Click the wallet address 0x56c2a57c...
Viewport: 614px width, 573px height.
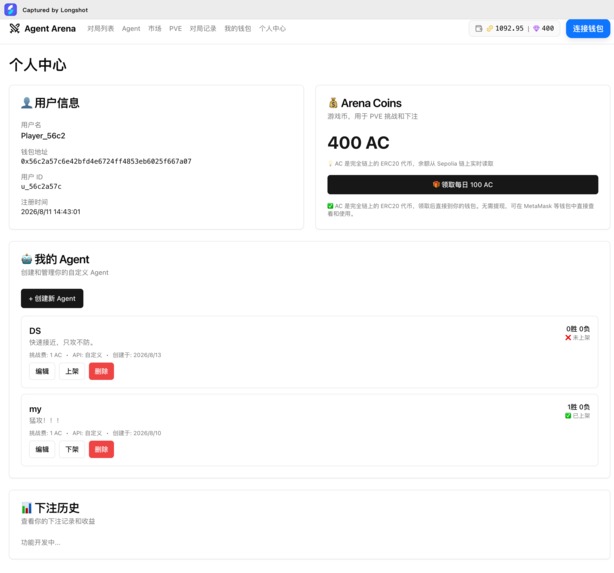click(x=106, y=161)
